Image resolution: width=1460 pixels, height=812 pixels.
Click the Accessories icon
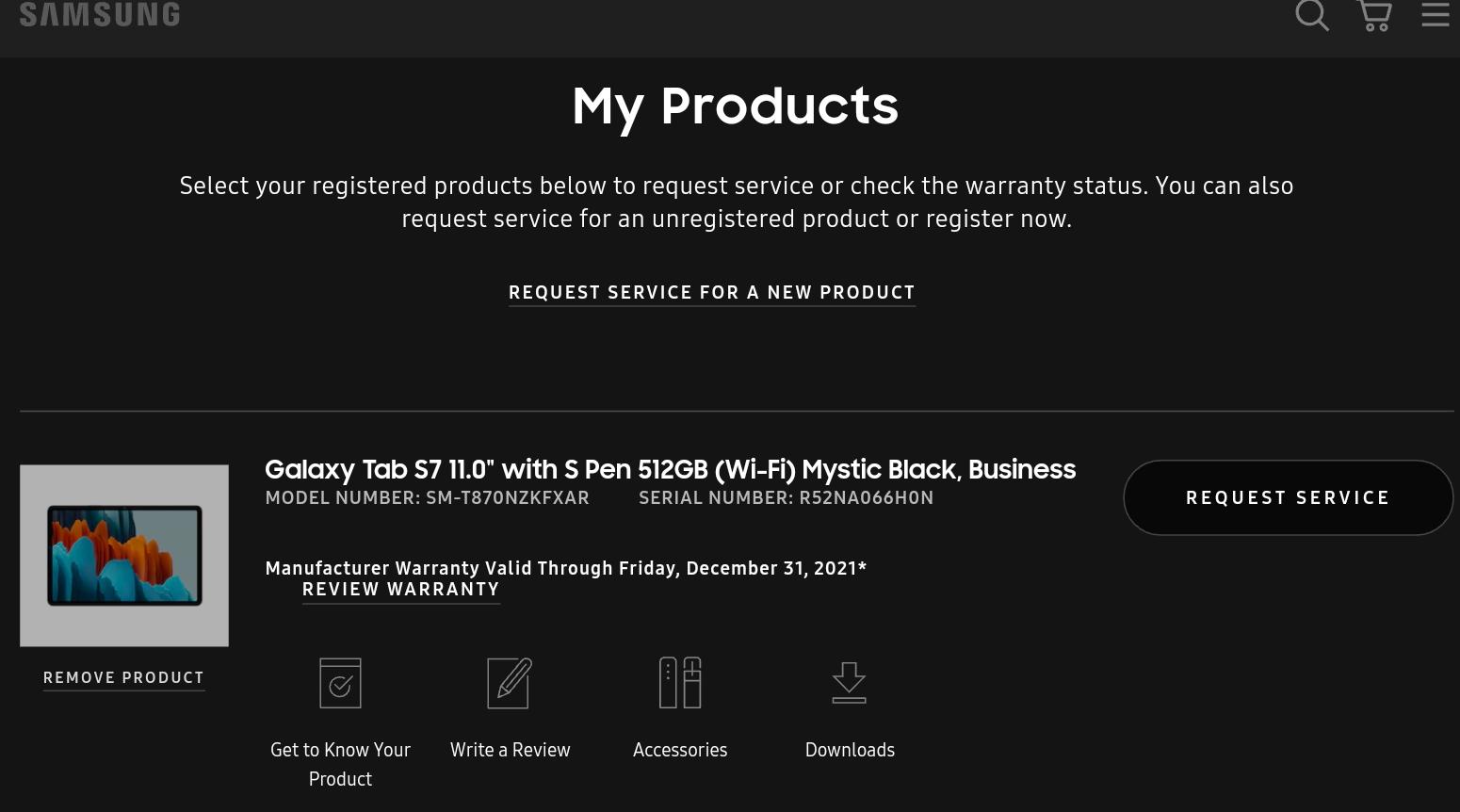(680, 683)
